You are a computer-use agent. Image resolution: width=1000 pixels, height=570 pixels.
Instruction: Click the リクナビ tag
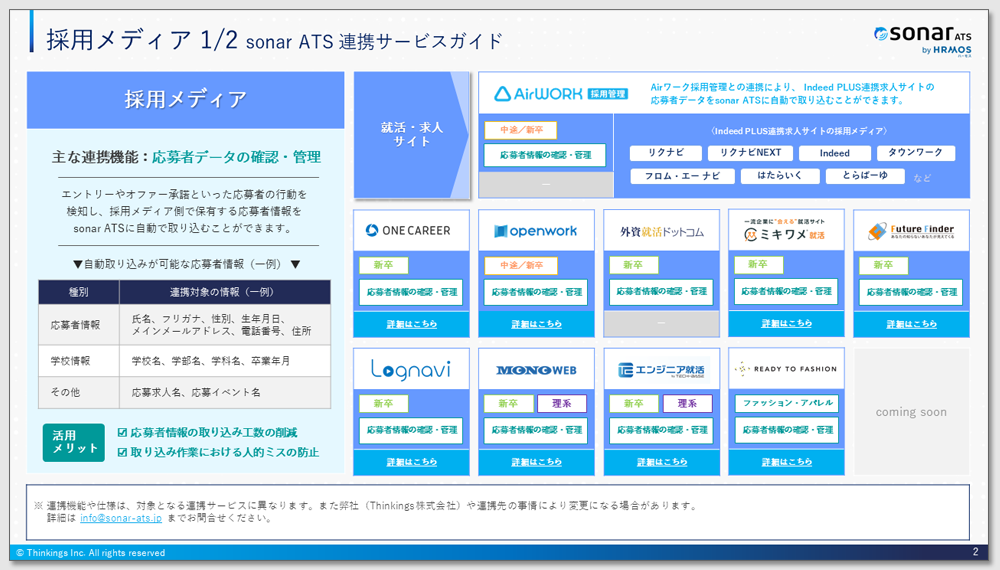click(666, 153)
